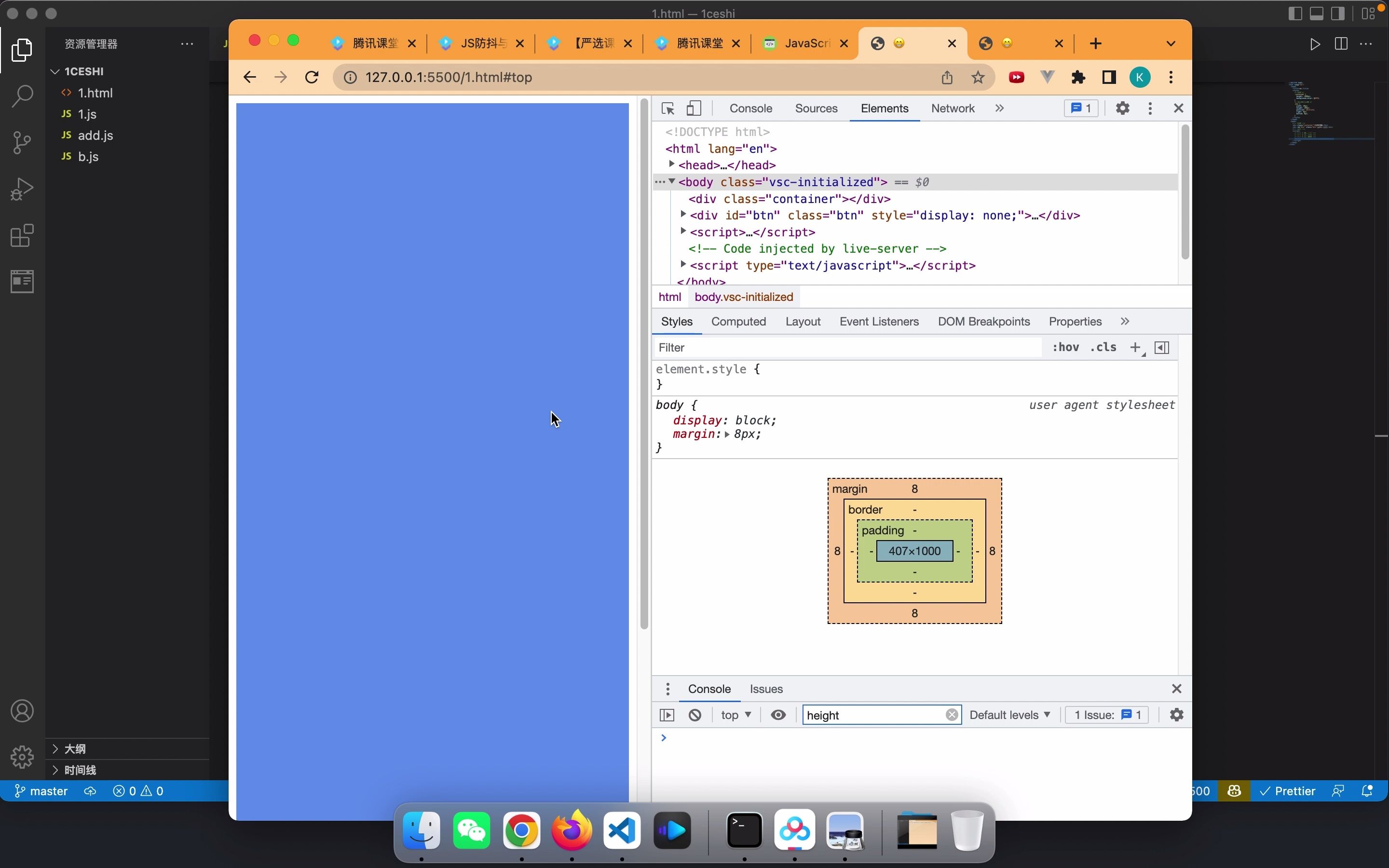Bookmark this page with star icon
Image resolution: width=1389 pixels, height=868 pixels.
[x=978, y=77]
